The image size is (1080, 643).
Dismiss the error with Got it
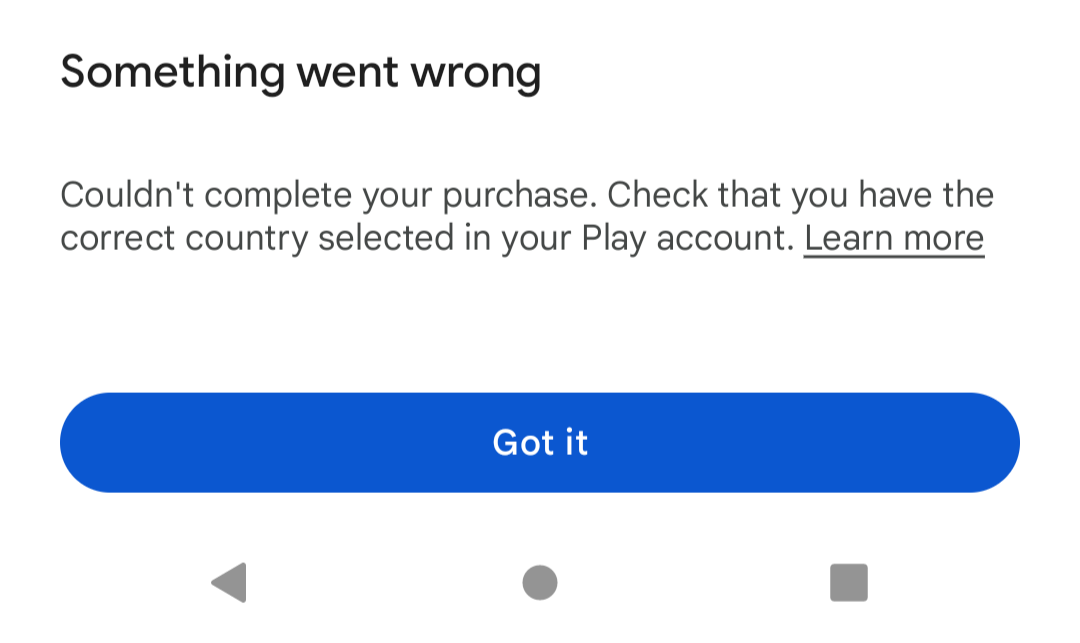pos(540,443)
